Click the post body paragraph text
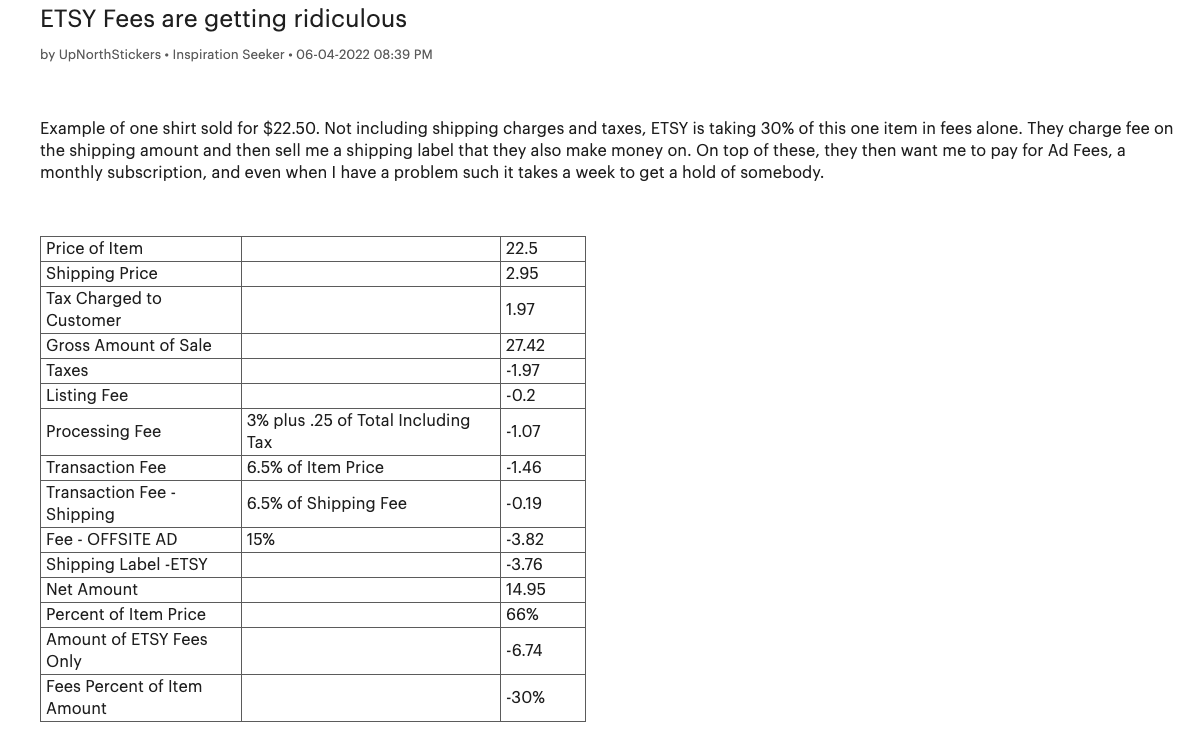 point(600,150)
